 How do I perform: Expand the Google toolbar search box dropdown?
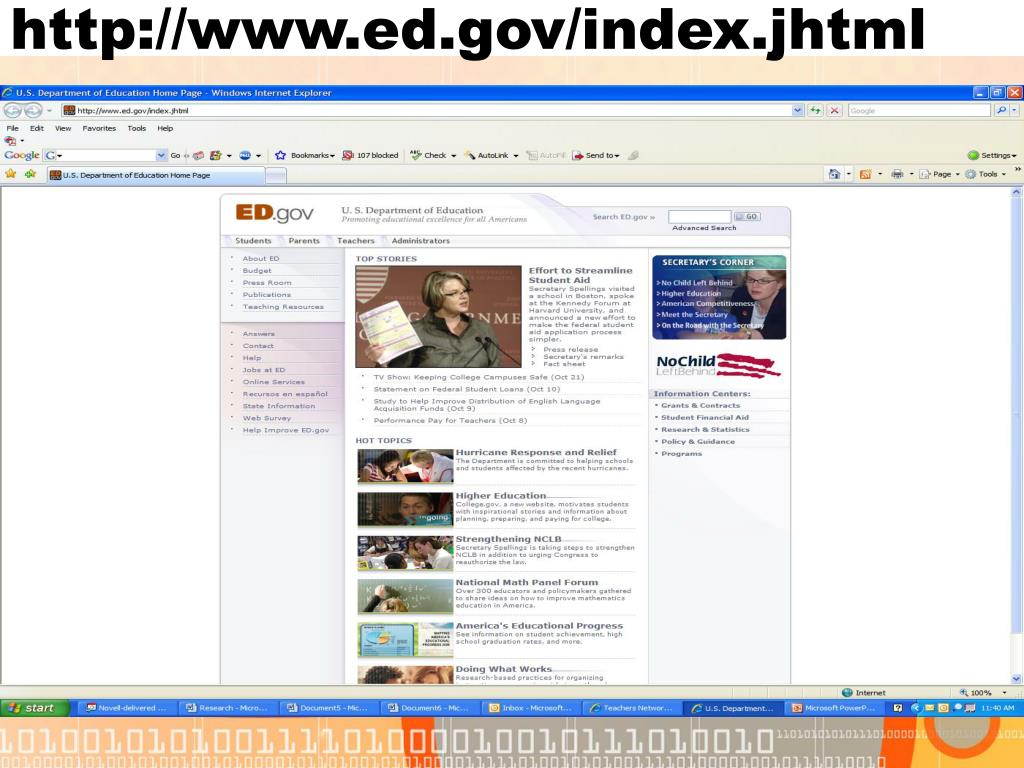pos(161,155)
